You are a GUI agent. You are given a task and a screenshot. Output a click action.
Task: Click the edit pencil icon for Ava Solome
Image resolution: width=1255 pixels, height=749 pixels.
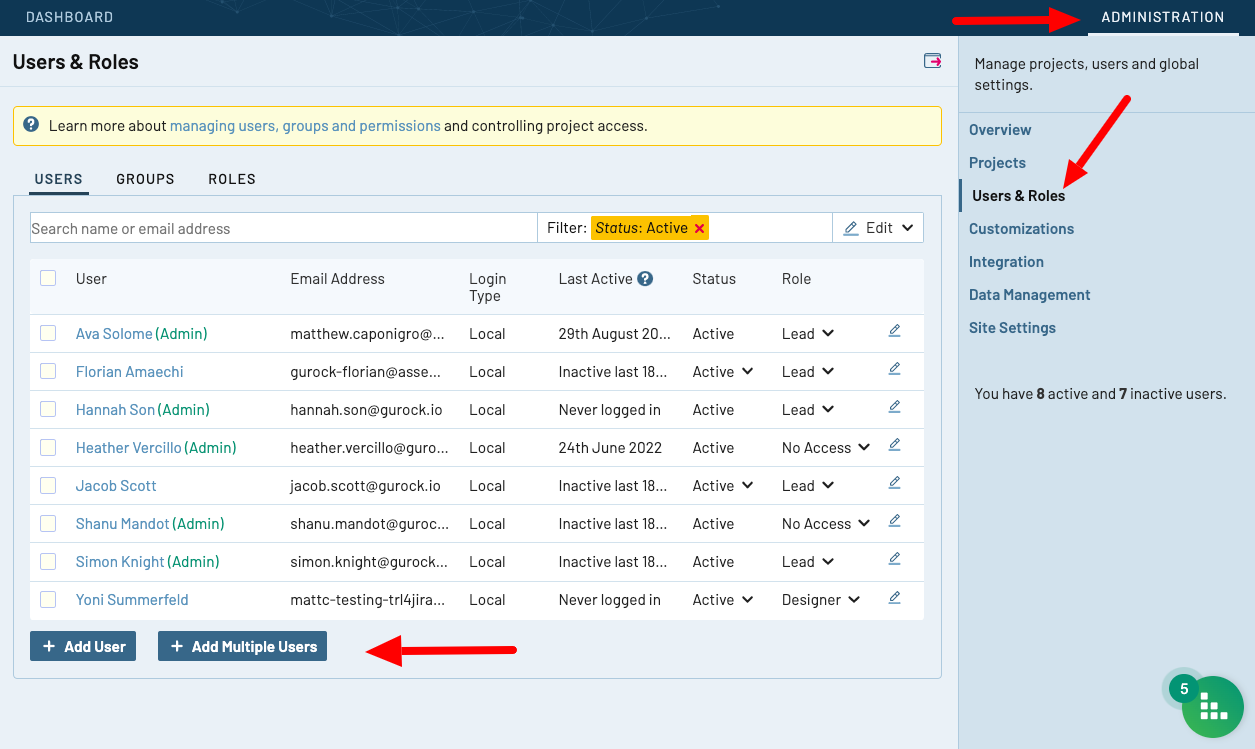click(894, 331)
